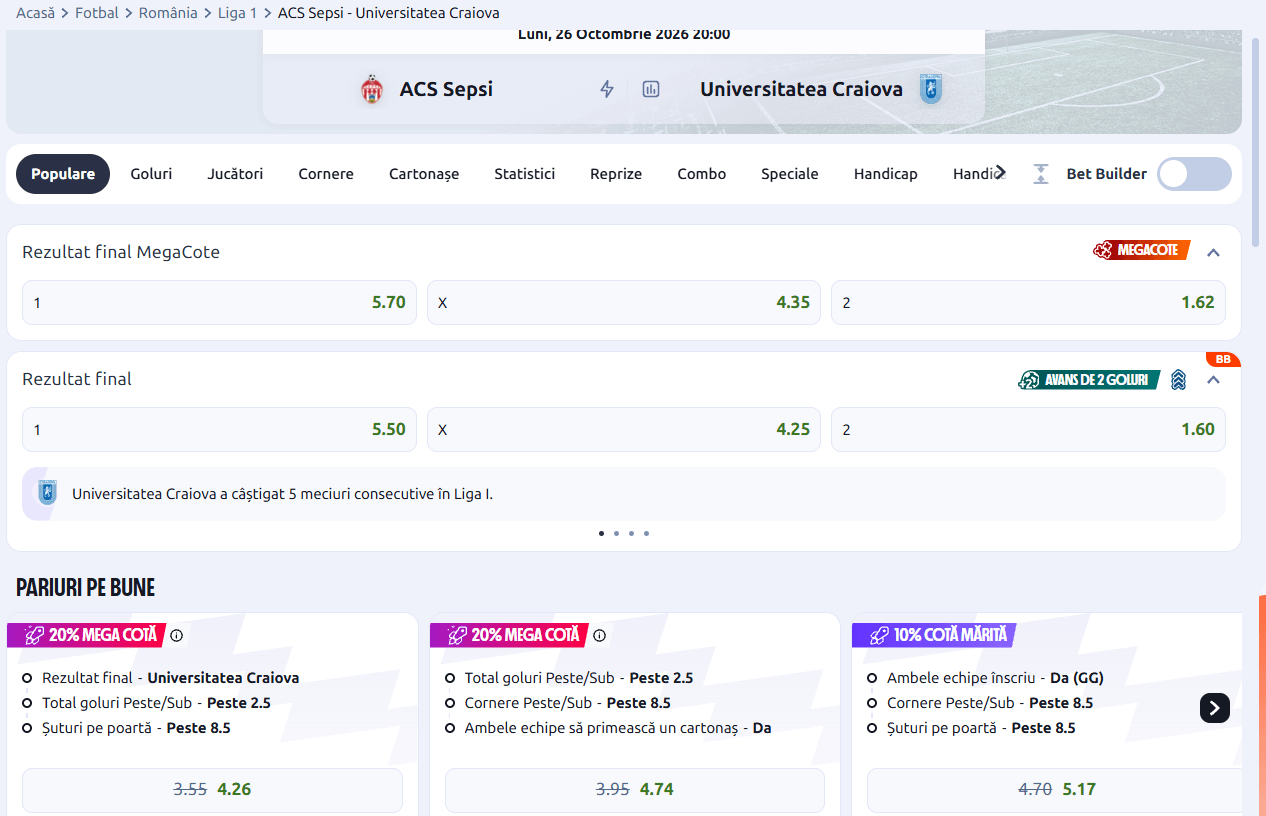The height and width of the screenshot is (816, 1266).
Task: Open info icon on second 20% Mega Cotă card
Action: click(600, 635)
